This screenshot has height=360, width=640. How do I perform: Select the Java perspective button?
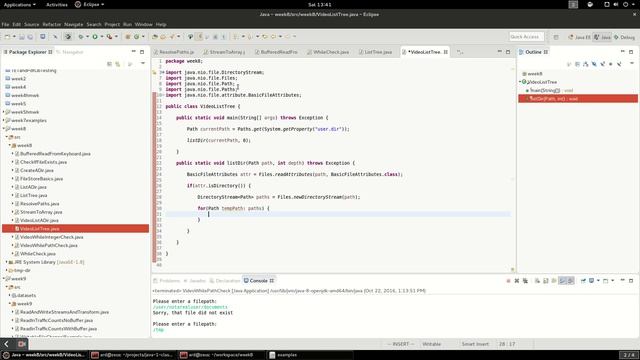[x=602, y=37]
